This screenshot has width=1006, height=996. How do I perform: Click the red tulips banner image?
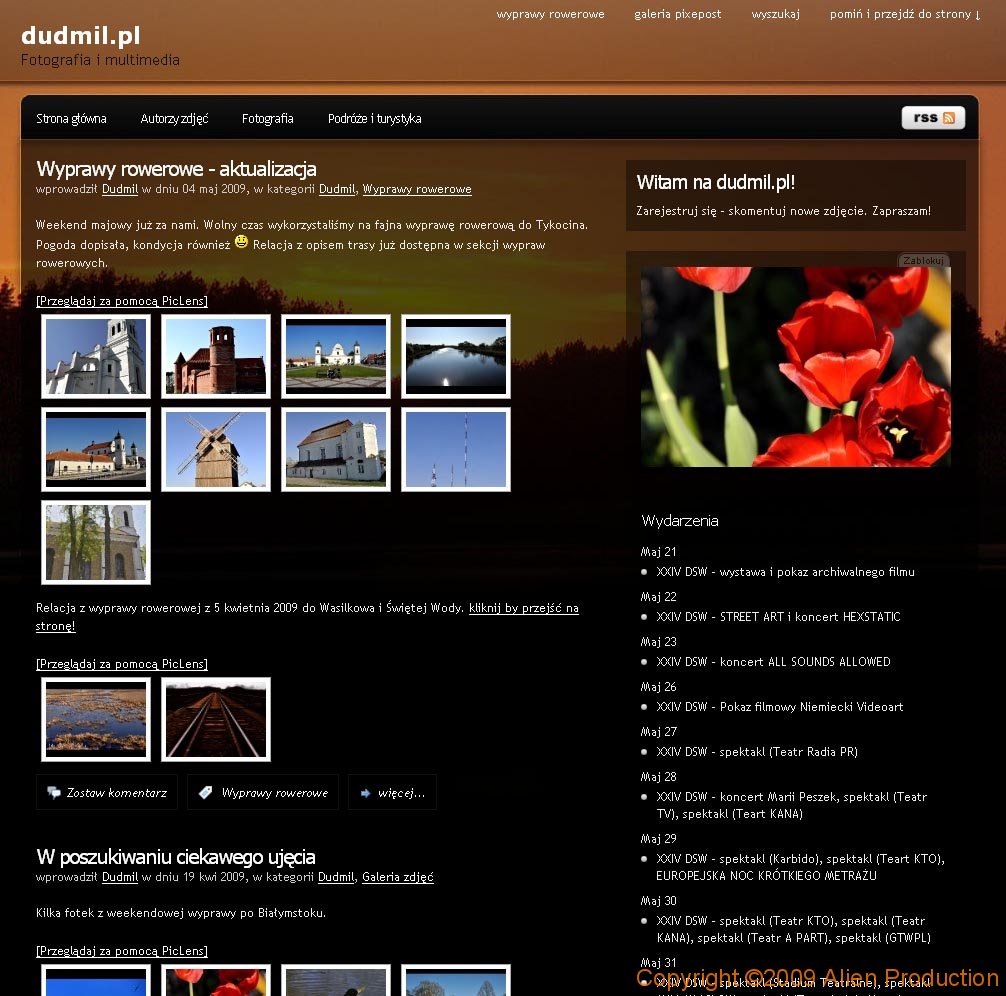(x=795, y=366)
